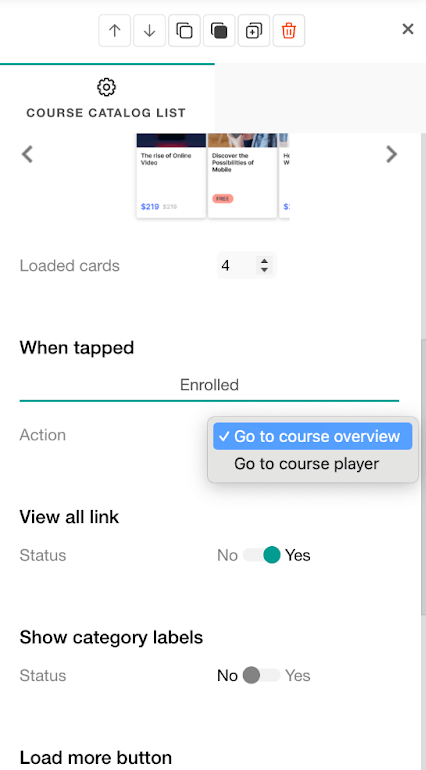This screenshot has width=426, height=770.
Task: Select Go to course overview option
Action: point(312,436)
